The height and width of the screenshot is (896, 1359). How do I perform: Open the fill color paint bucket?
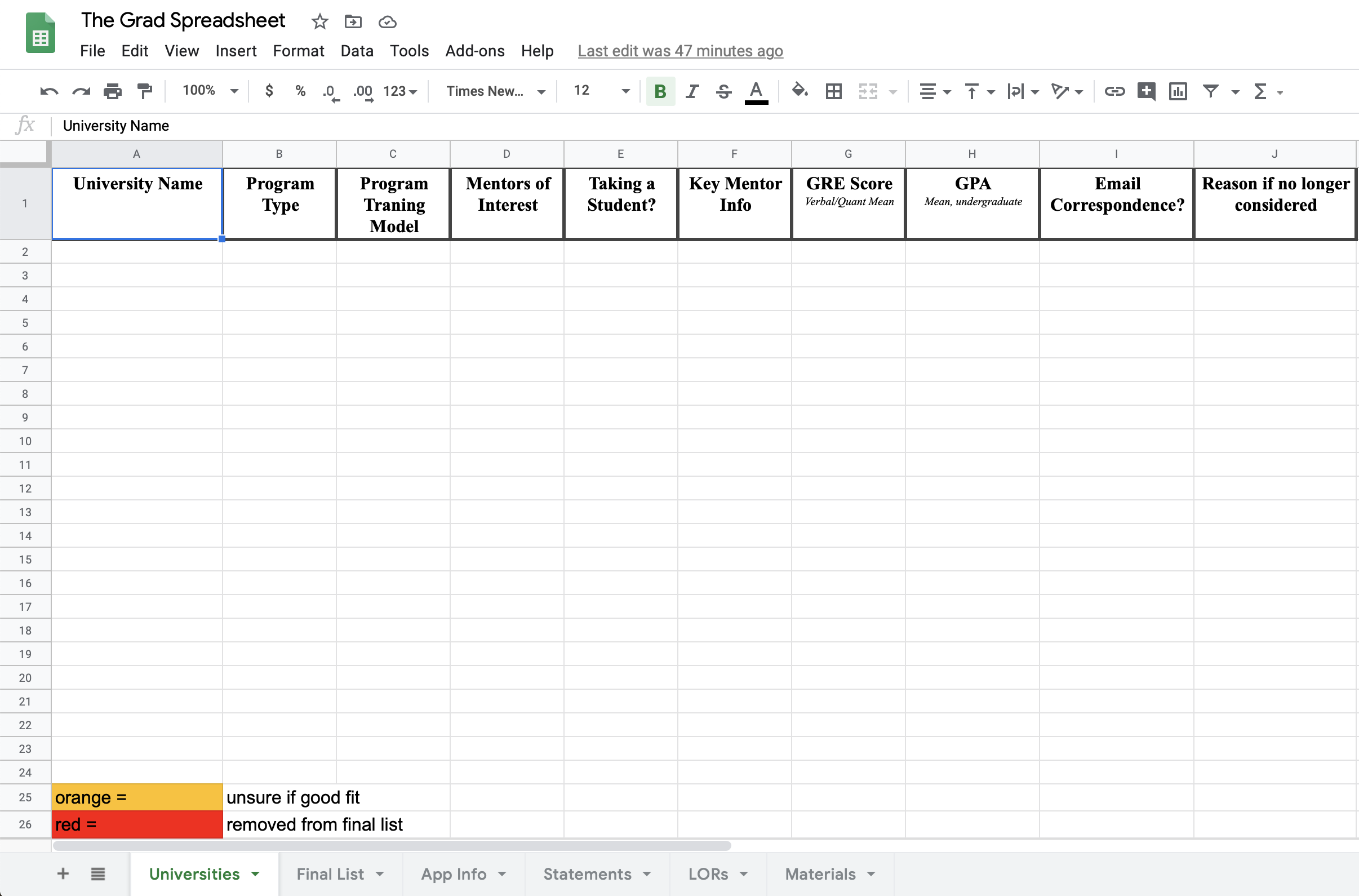(x=799, y=90)
